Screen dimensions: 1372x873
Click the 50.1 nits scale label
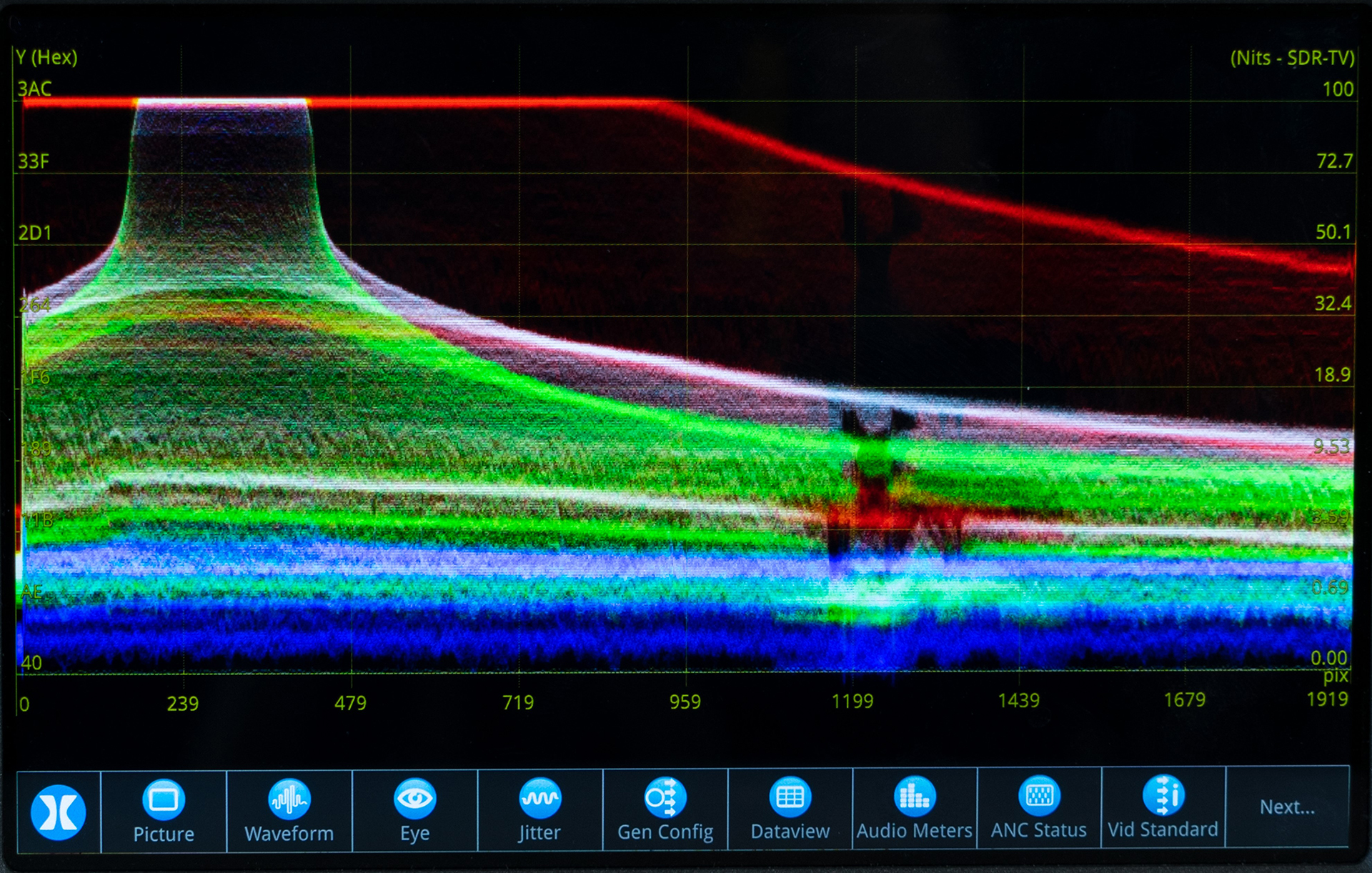point(1333,232)
